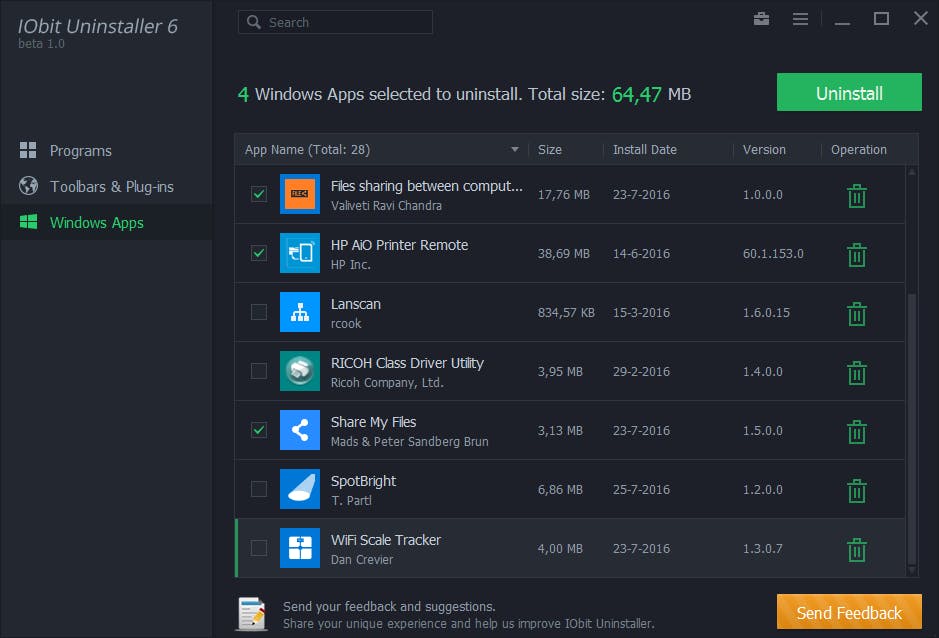Uncheck the Files sharing between computers checkbox
This screenshot has width=939, height=638.
coord(259,193)
